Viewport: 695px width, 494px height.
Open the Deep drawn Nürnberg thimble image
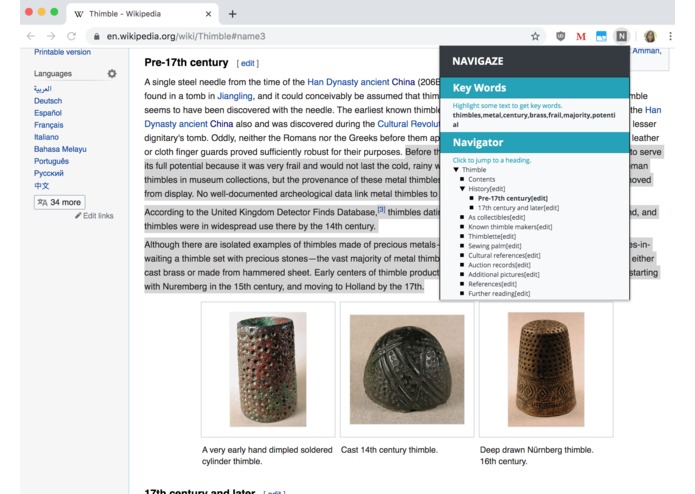click(546, 370)
